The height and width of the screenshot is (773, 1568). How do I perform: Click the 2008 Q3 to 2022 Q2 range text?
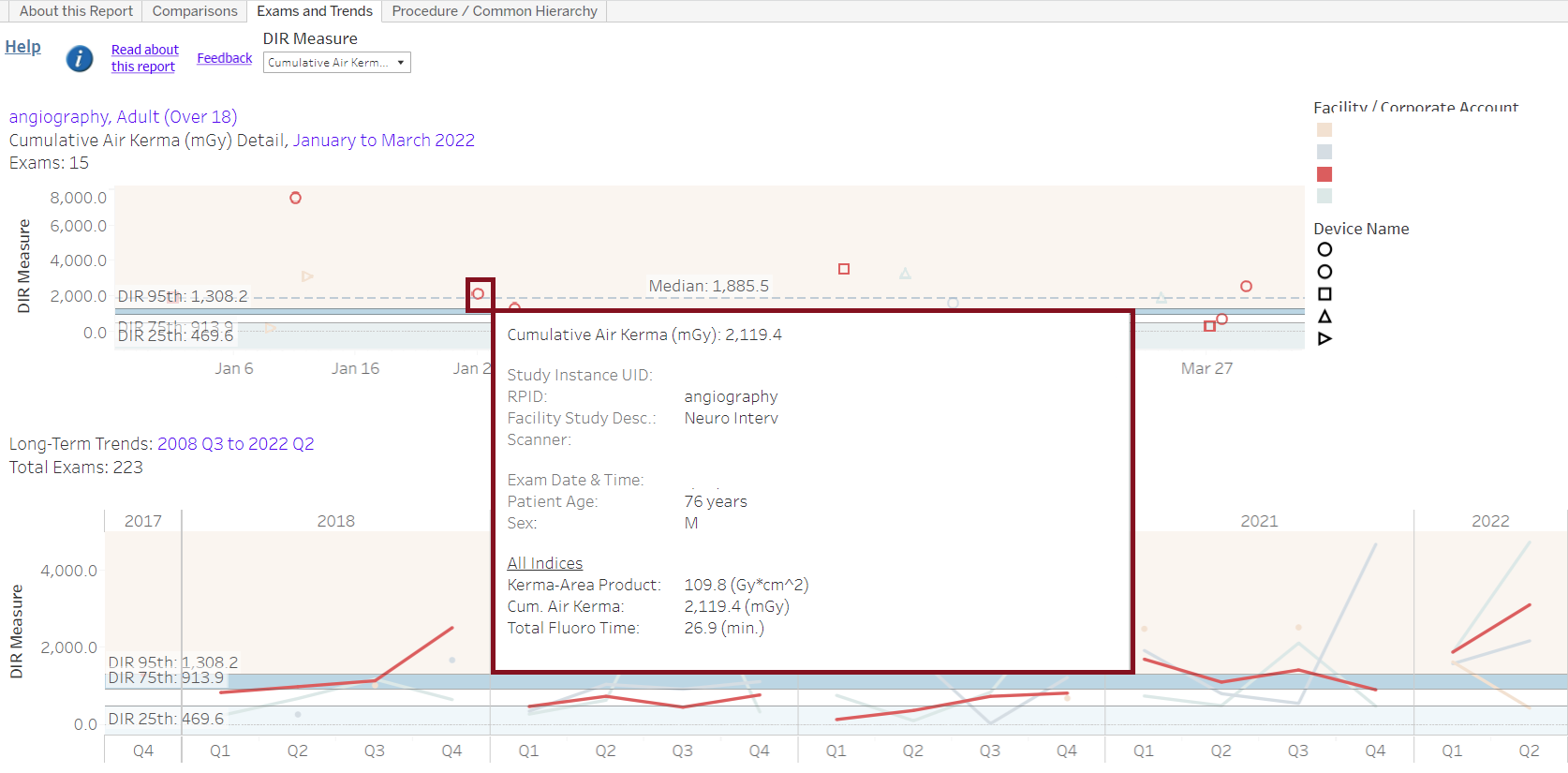click(x=236, y=444)
